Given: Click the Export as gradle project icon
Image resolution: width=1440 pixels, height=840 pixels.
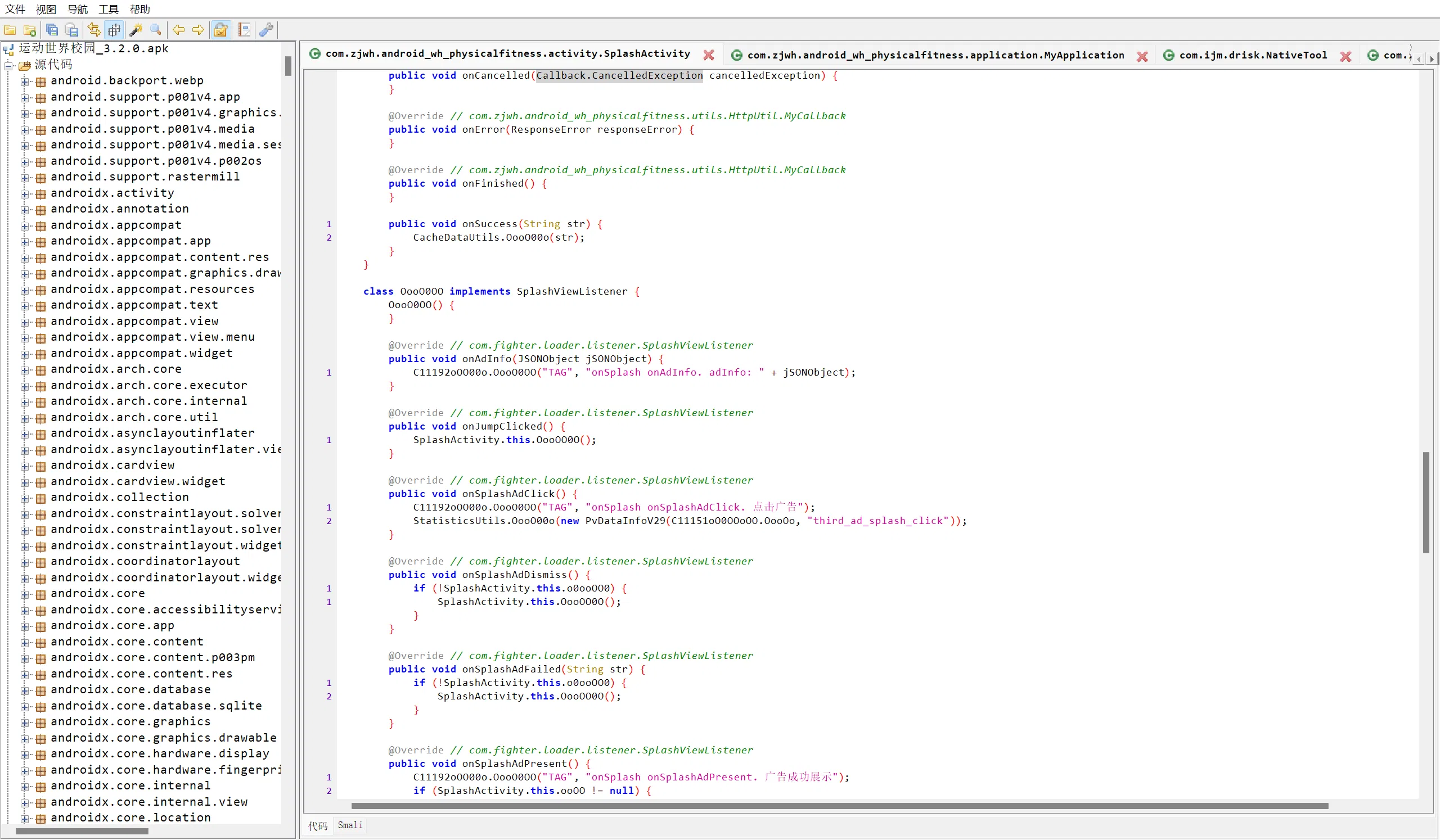Looking at the screenshot, I should [x=71, y=30].
